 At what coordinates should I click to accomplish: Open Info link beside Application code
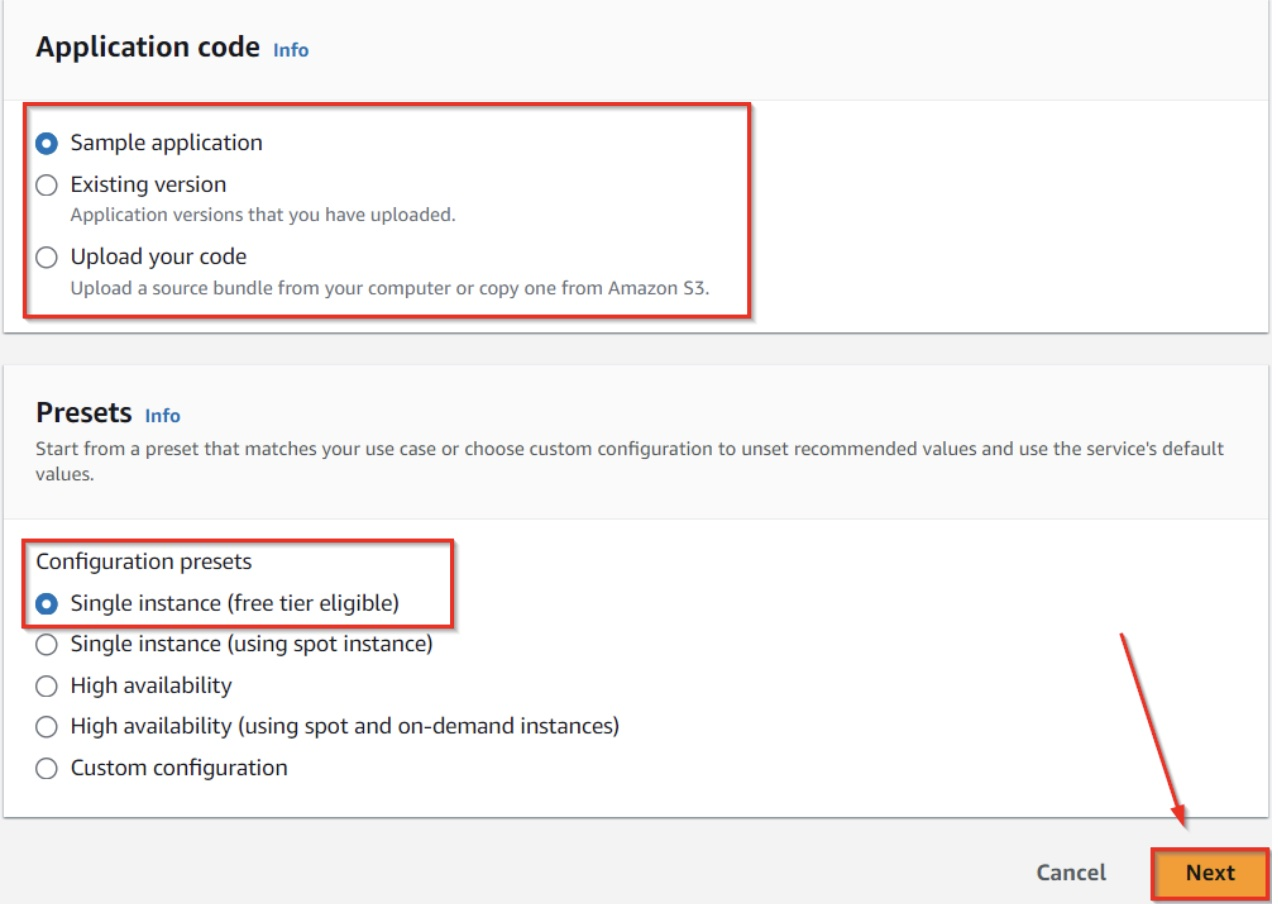pos(291,50)
